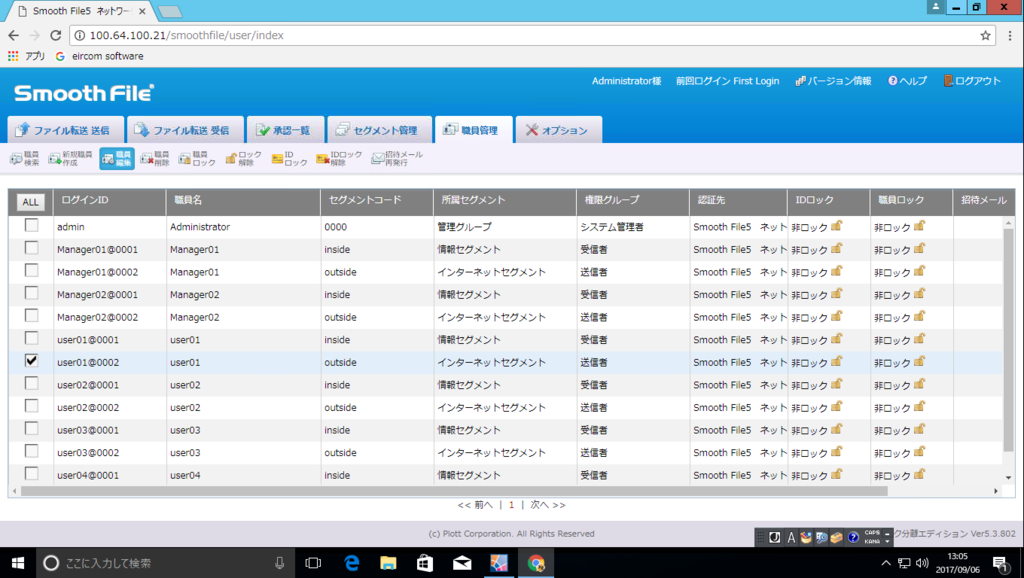
Task: Click the highlighted 職員編集 (staff edit) icon
Action: point(117,159)
